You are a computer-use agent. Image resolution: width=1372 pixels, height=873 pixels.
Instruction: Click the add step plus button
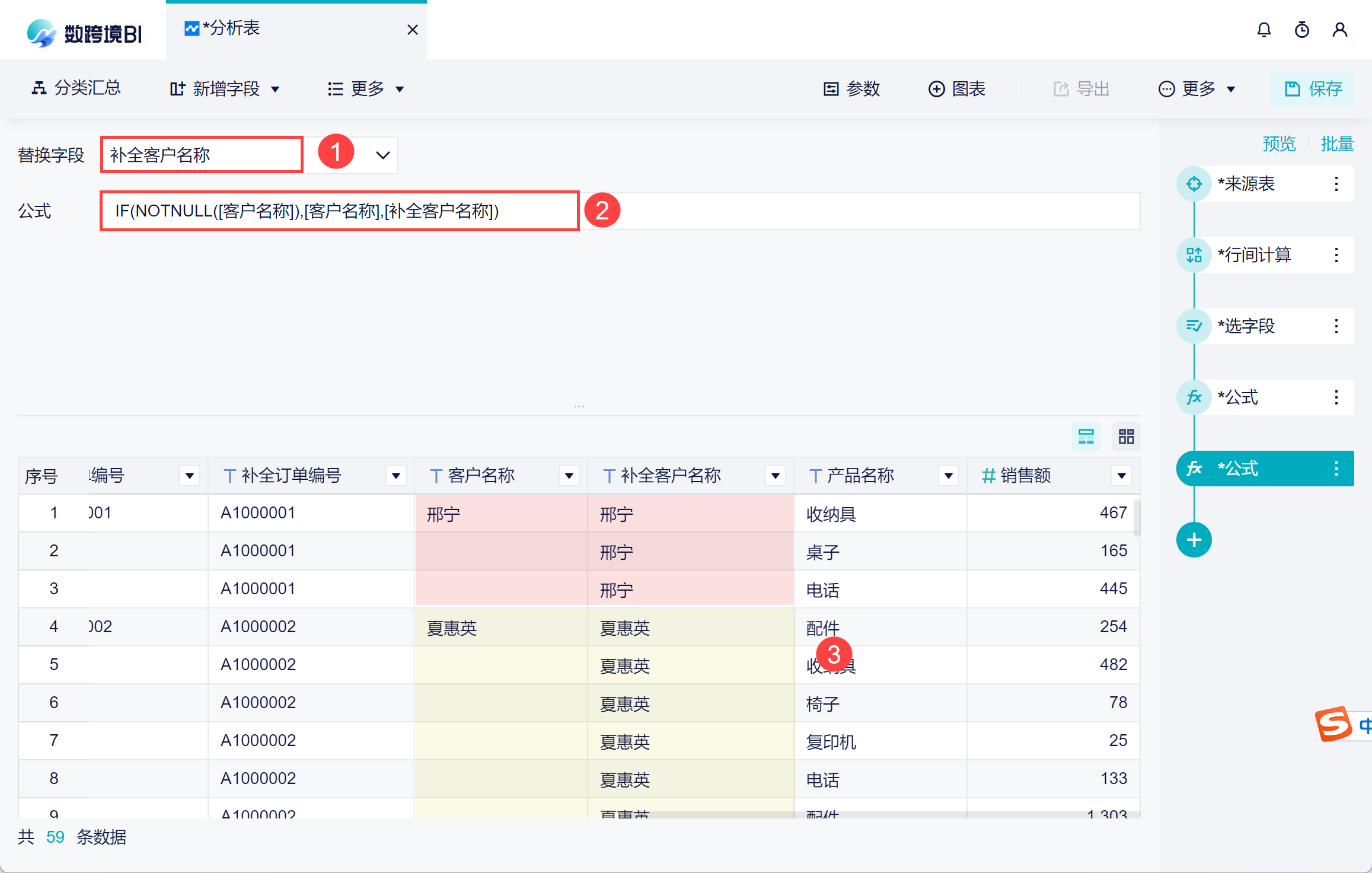click(x=1194, y=540)
